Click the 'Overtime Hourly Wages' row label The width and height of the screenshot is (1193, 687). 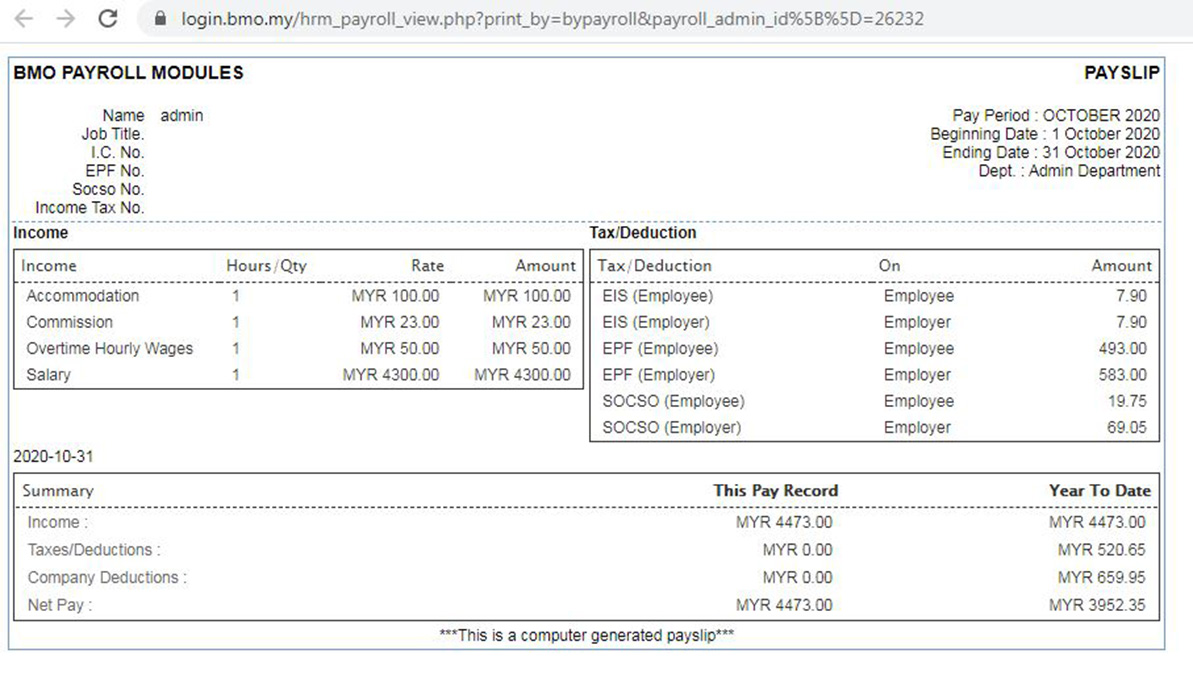(x=110, y=348)
